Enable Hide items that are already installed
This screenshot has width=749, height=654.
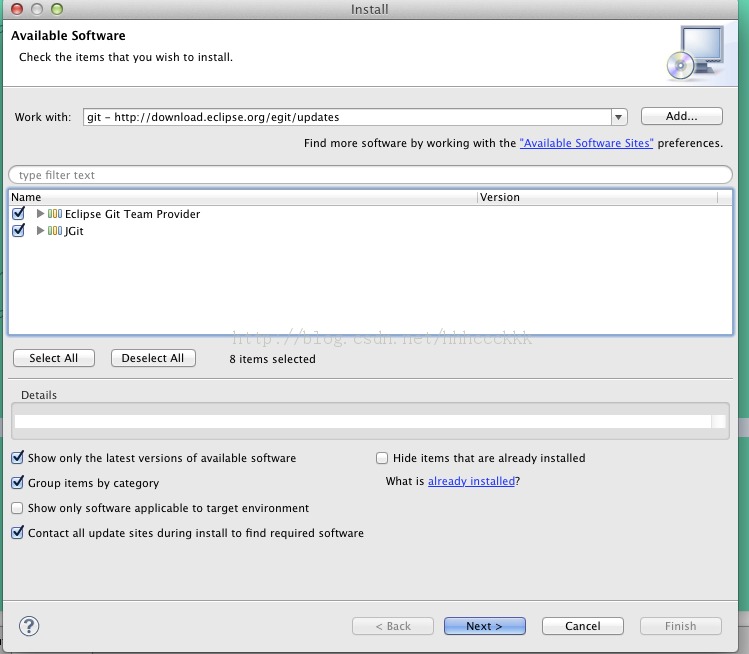(x=382, y=458)
